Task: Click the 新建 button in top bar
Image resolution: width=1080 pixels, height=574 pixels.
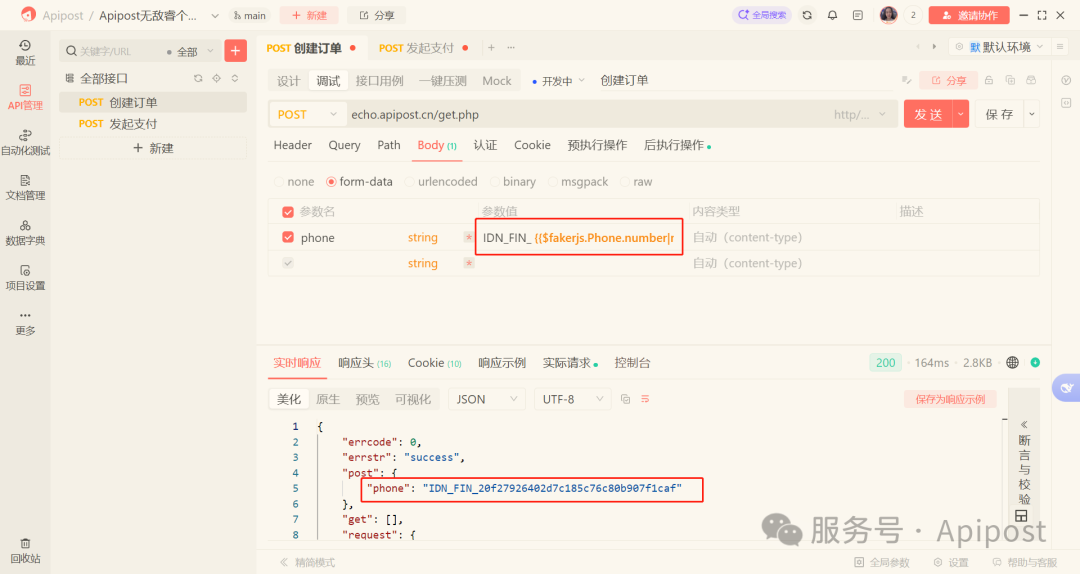Action: coord(309,15)
